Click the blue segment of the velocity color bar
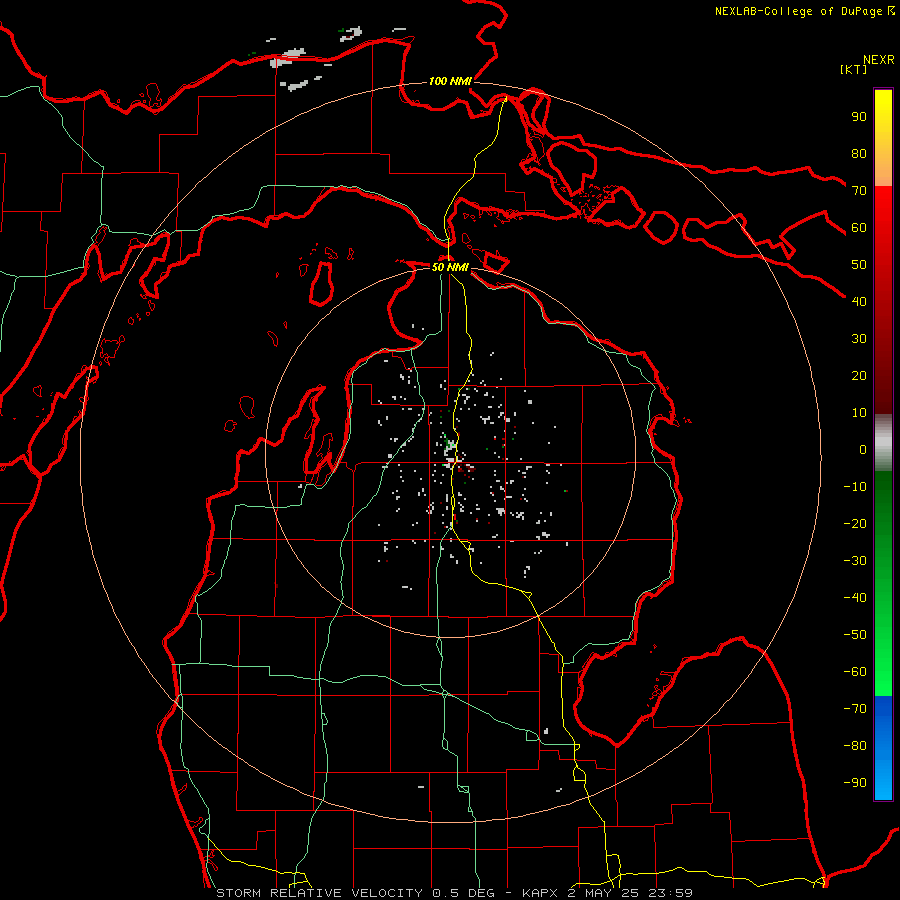The width and height of the screenshot is (900, 900). coord(883,748)
